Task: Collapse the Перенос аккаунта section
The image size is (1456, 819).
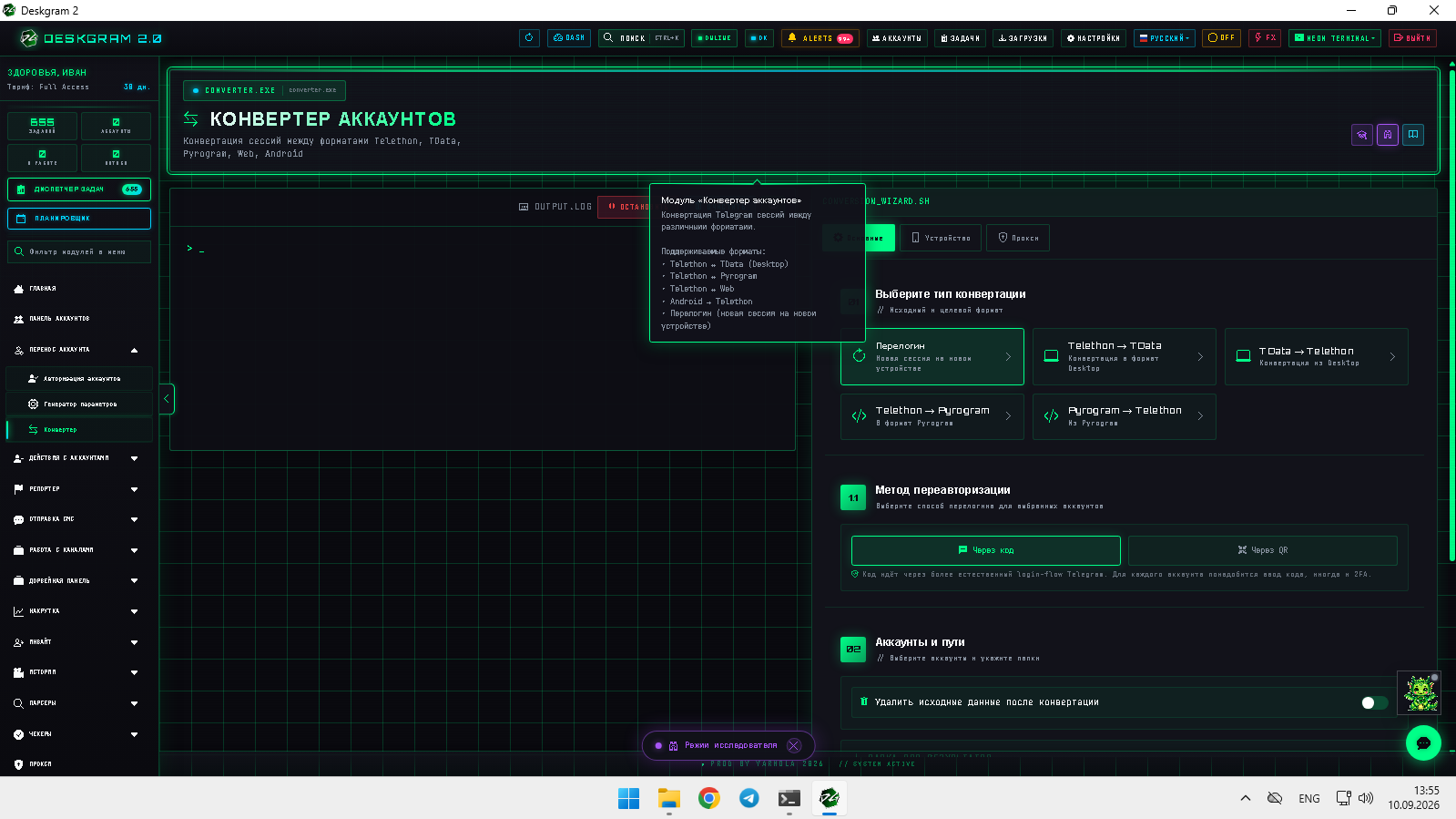Action: point(77,350)
